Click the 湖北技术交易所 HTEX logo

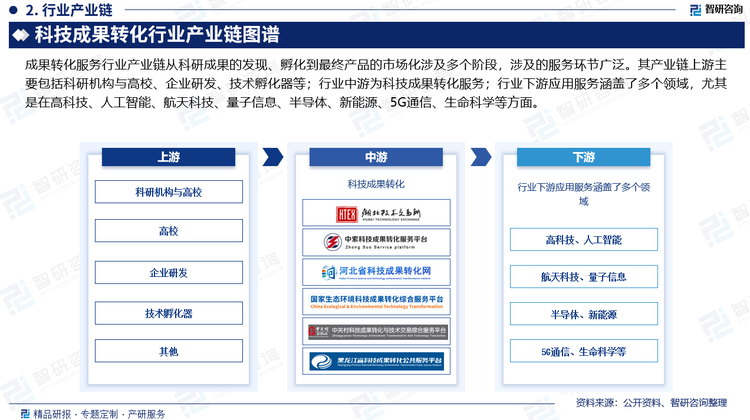point(376,213)
